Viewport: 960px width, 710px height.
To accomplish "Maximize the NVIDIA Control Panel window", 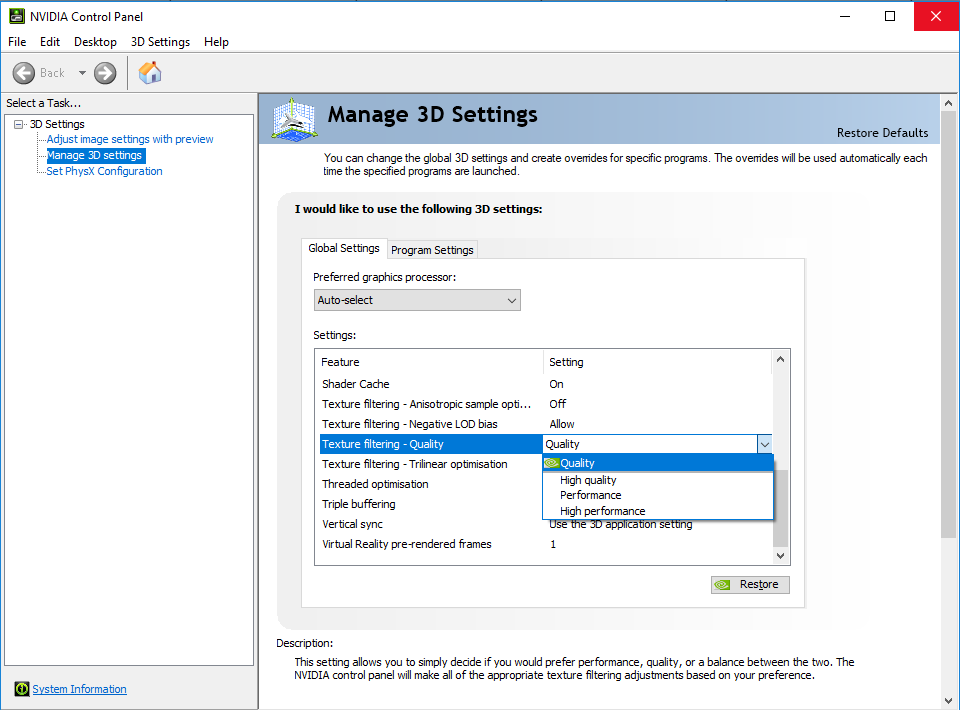I will point(890,17).
